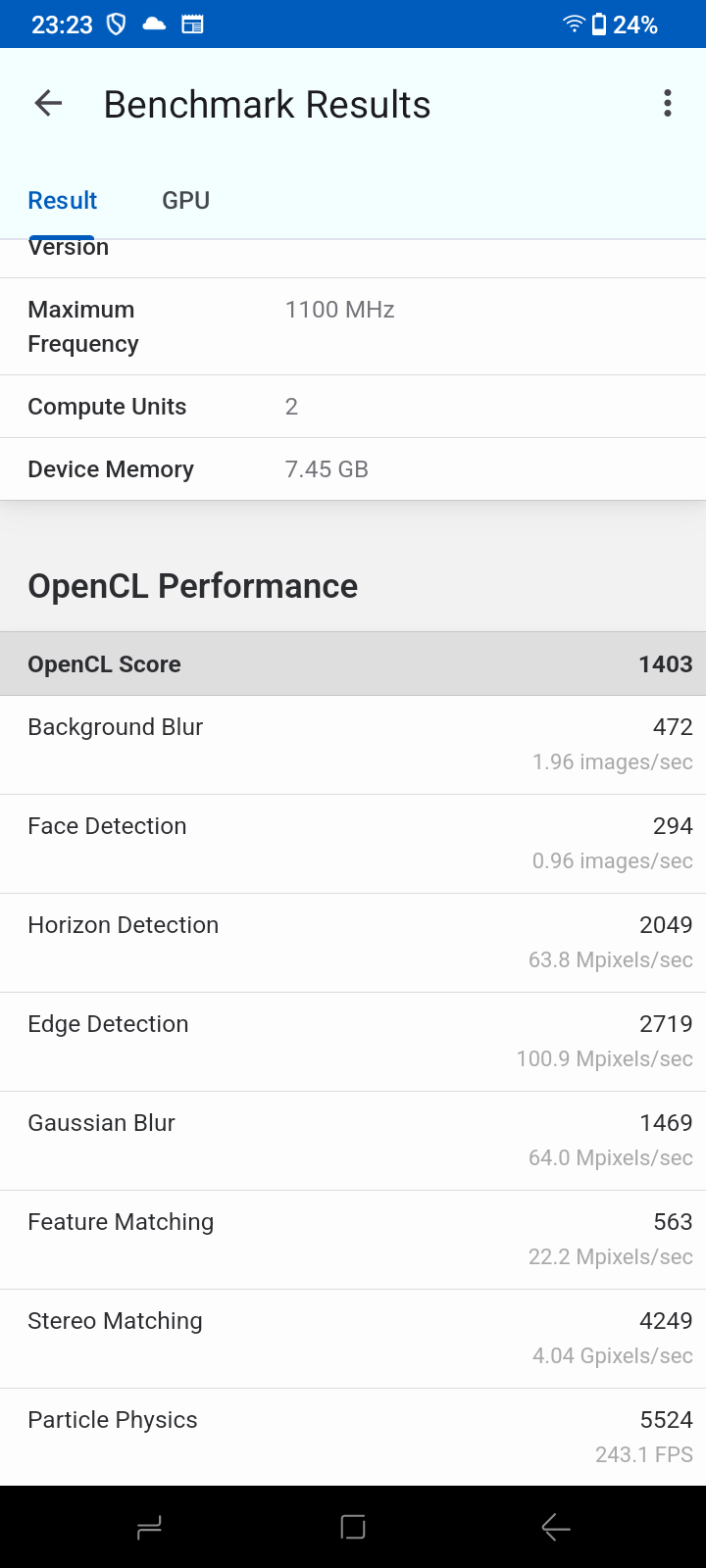706x1568 pixels.
Task: Tap the cloud icon in status bar
Action: (154, 24)
